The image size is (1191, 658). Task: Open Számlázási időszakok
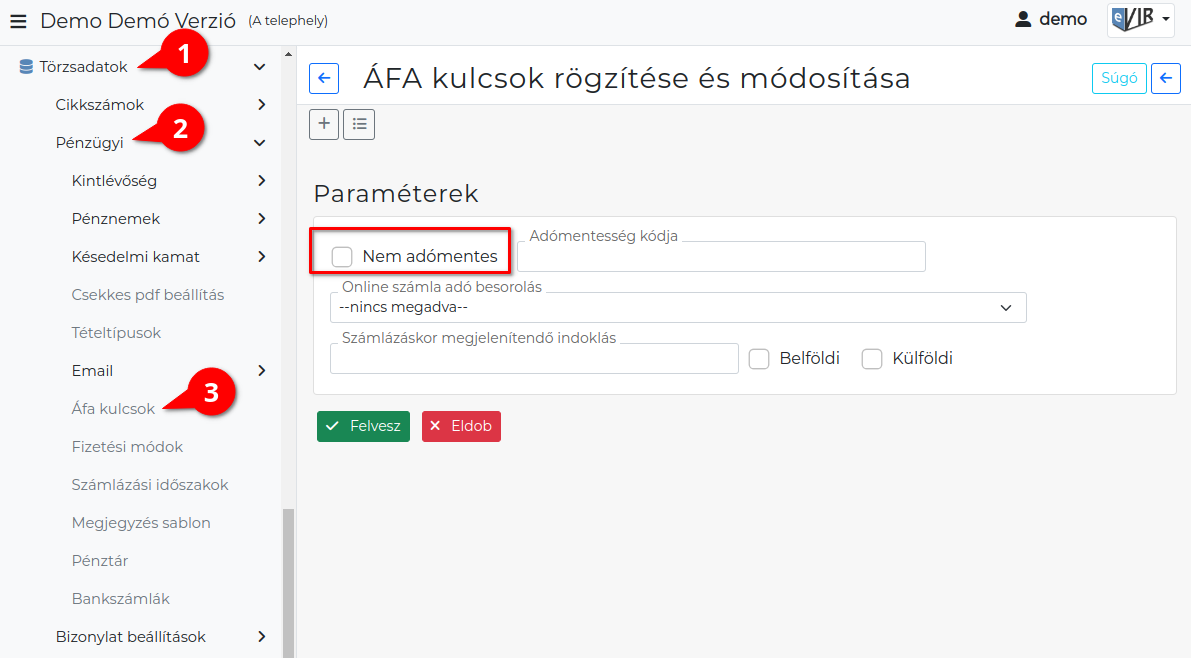pyautogui.click(x=150, y=485)
